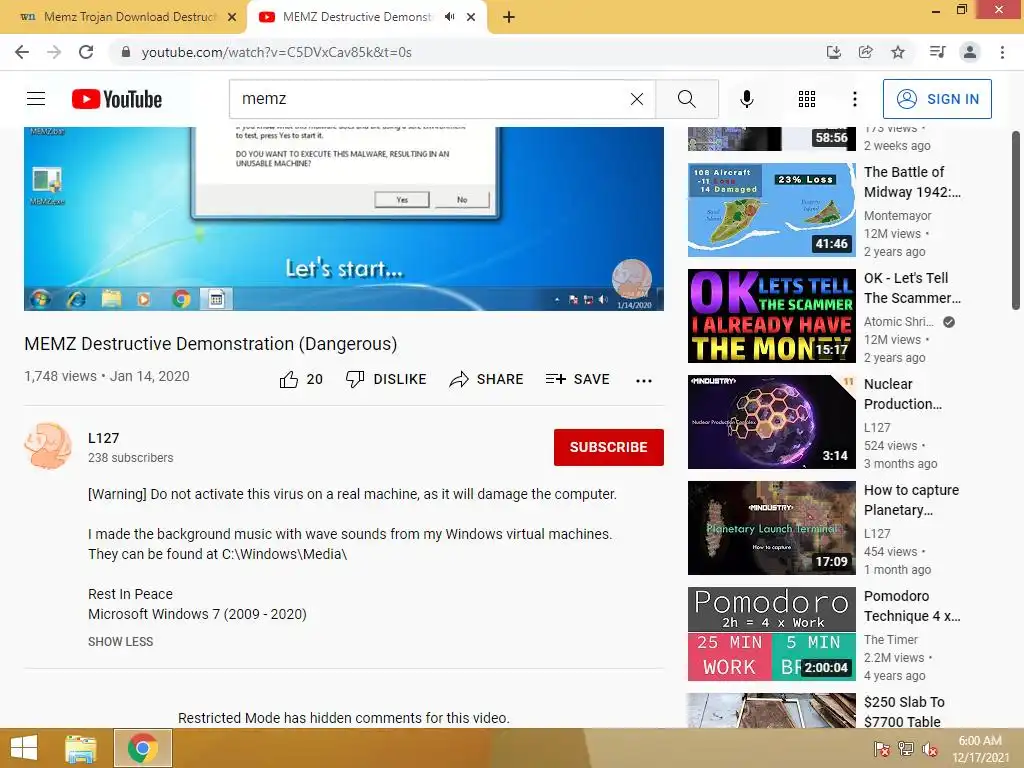Open 'The Battle of Midway 1942' title
1024x768 pixels.
tap(912, 182)
